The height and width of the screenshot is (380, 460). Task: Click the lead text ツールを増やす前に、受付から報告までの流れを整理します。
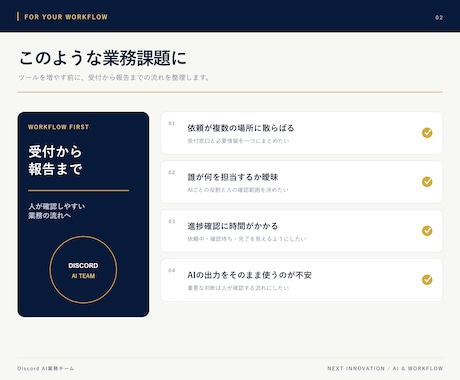point(114,78)
